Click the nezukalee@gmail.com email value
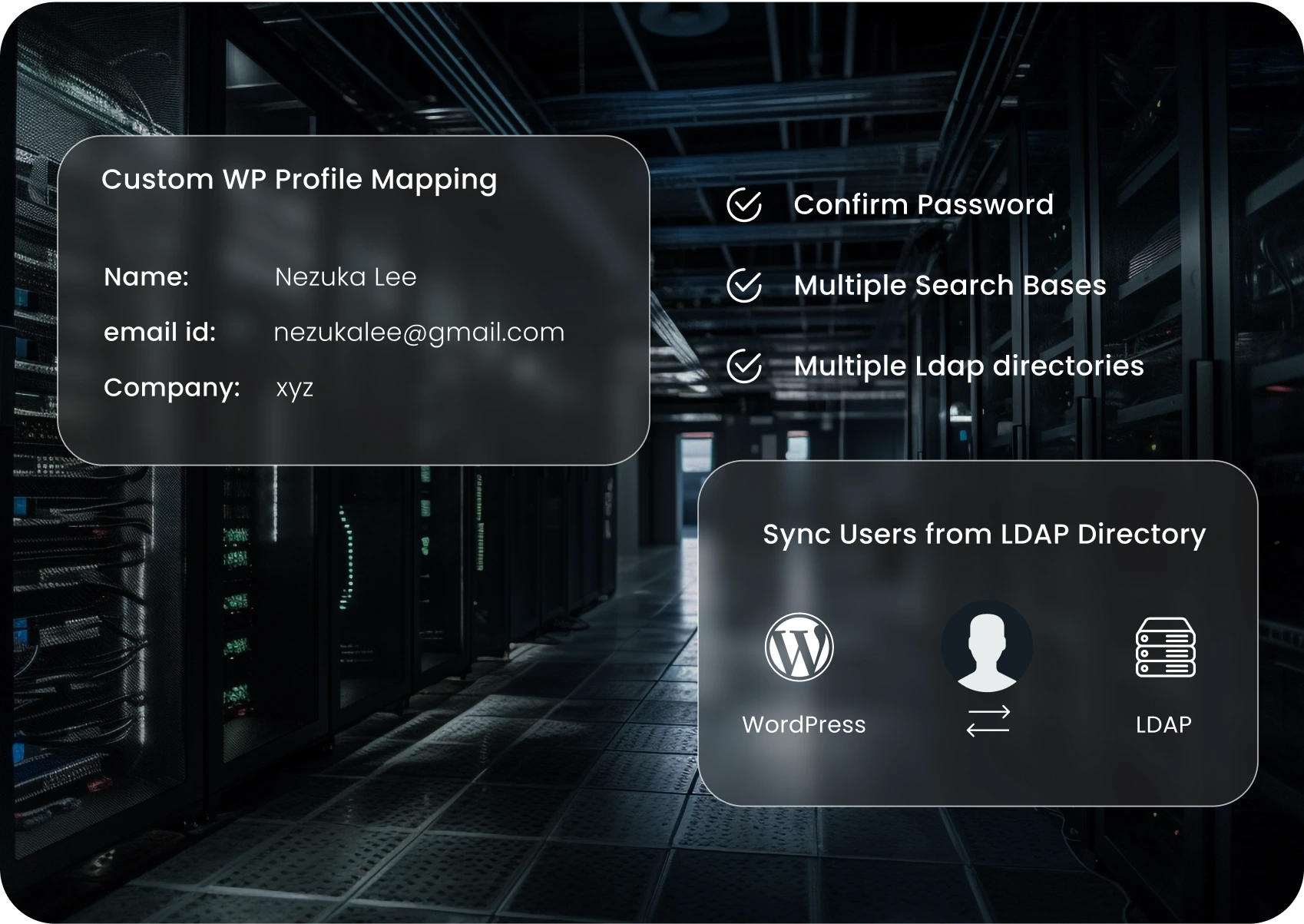The image size is (1304, 924). pyautogui.click(x=419, y=333)
